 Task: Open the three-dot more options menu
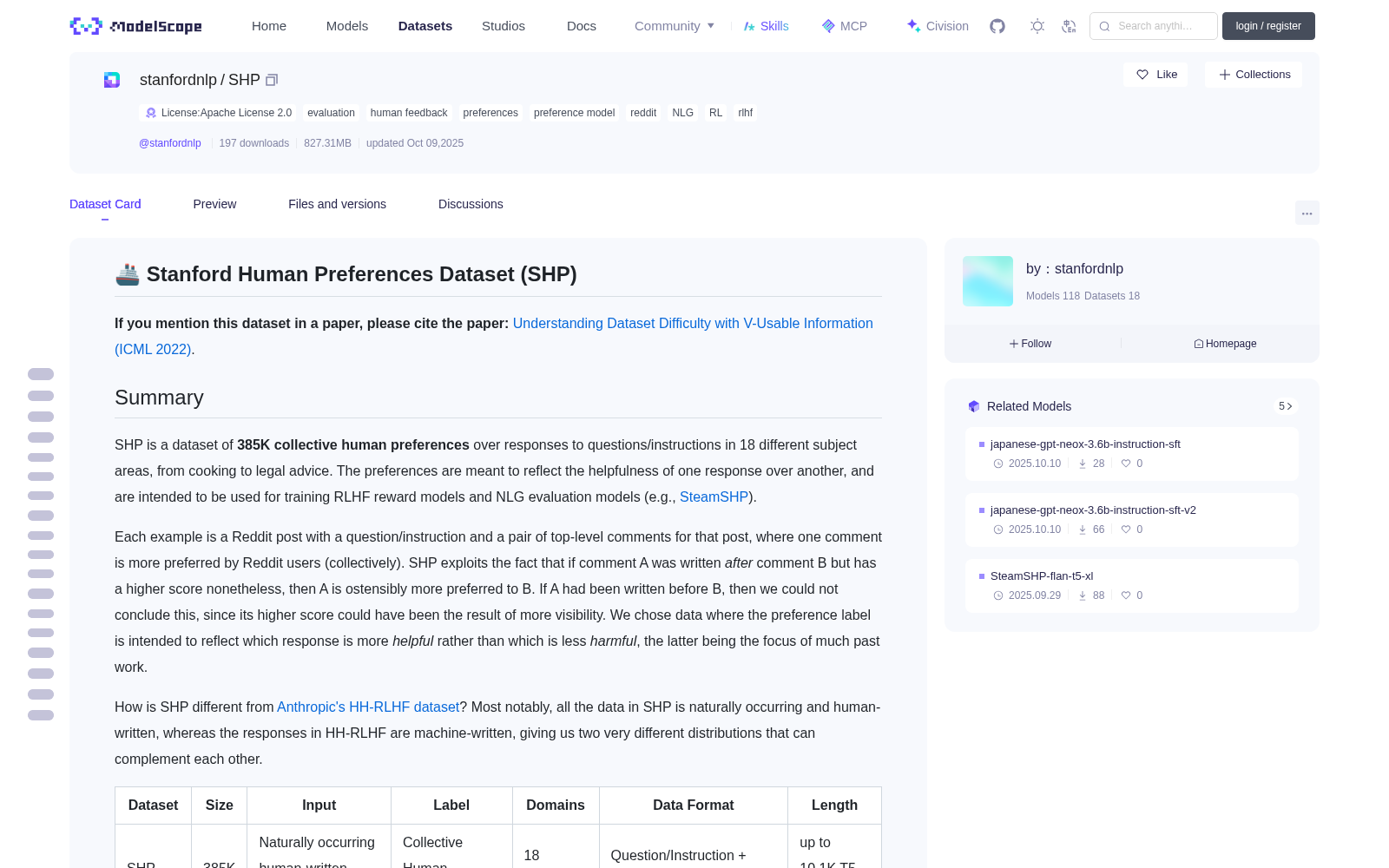[x=1307, y=213]
